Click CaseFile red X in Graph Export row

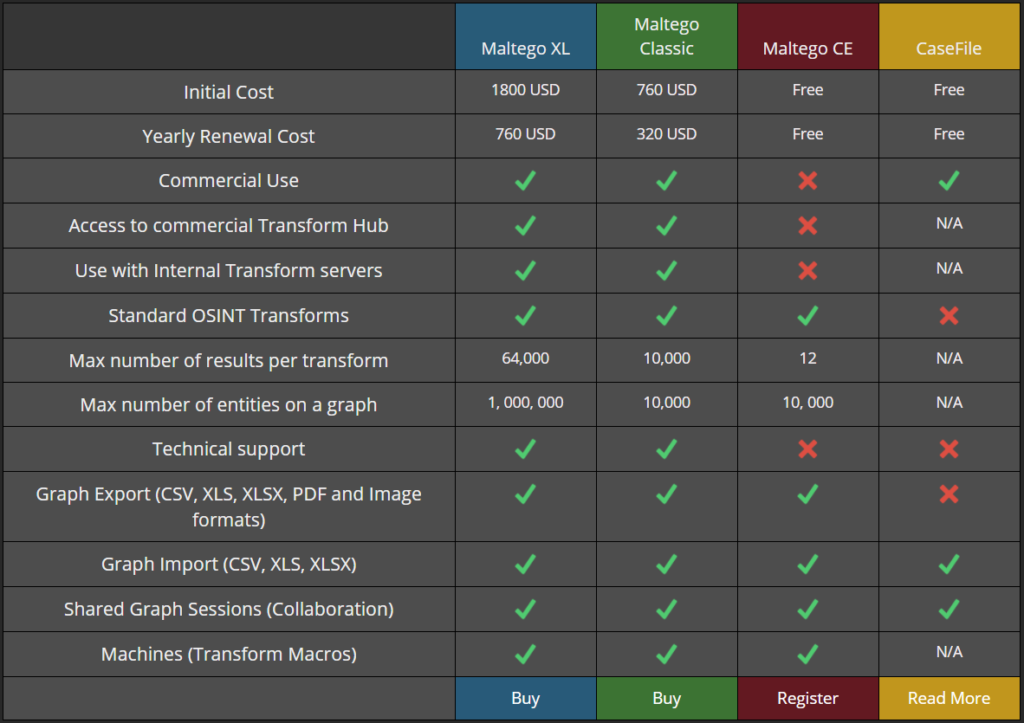click(949, 493)
